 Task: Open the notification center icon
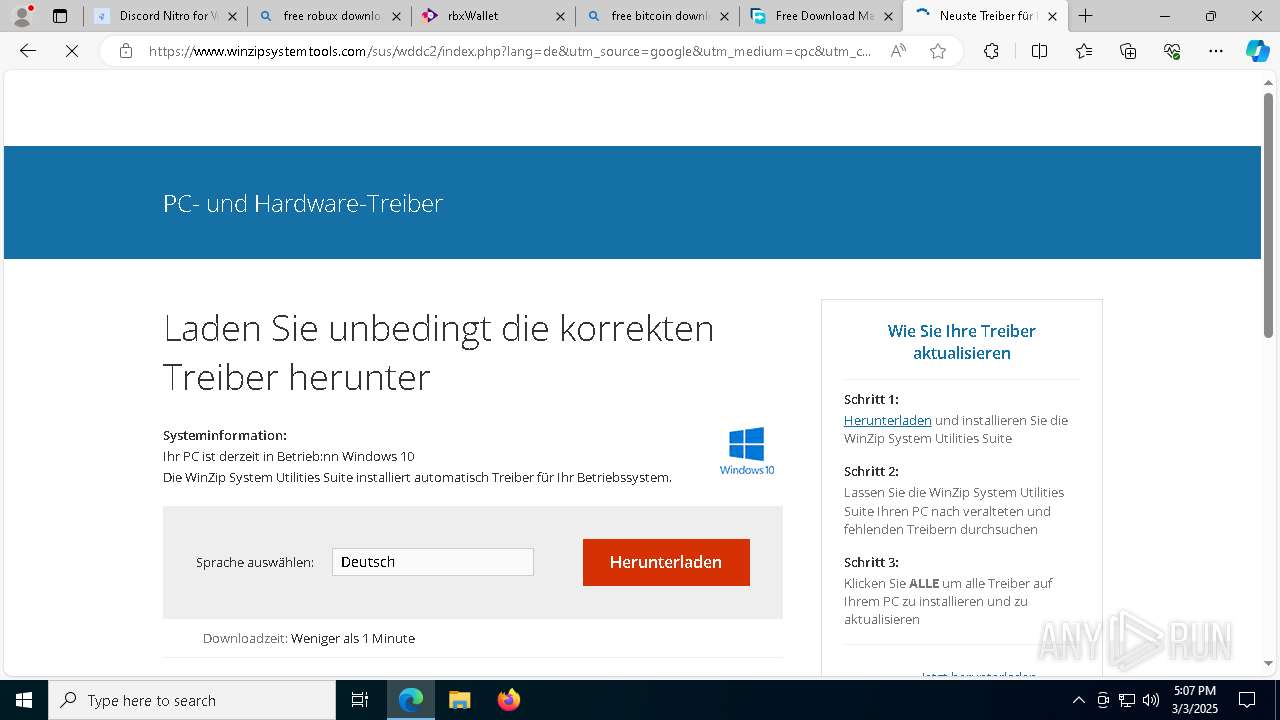pos(1247,700)
